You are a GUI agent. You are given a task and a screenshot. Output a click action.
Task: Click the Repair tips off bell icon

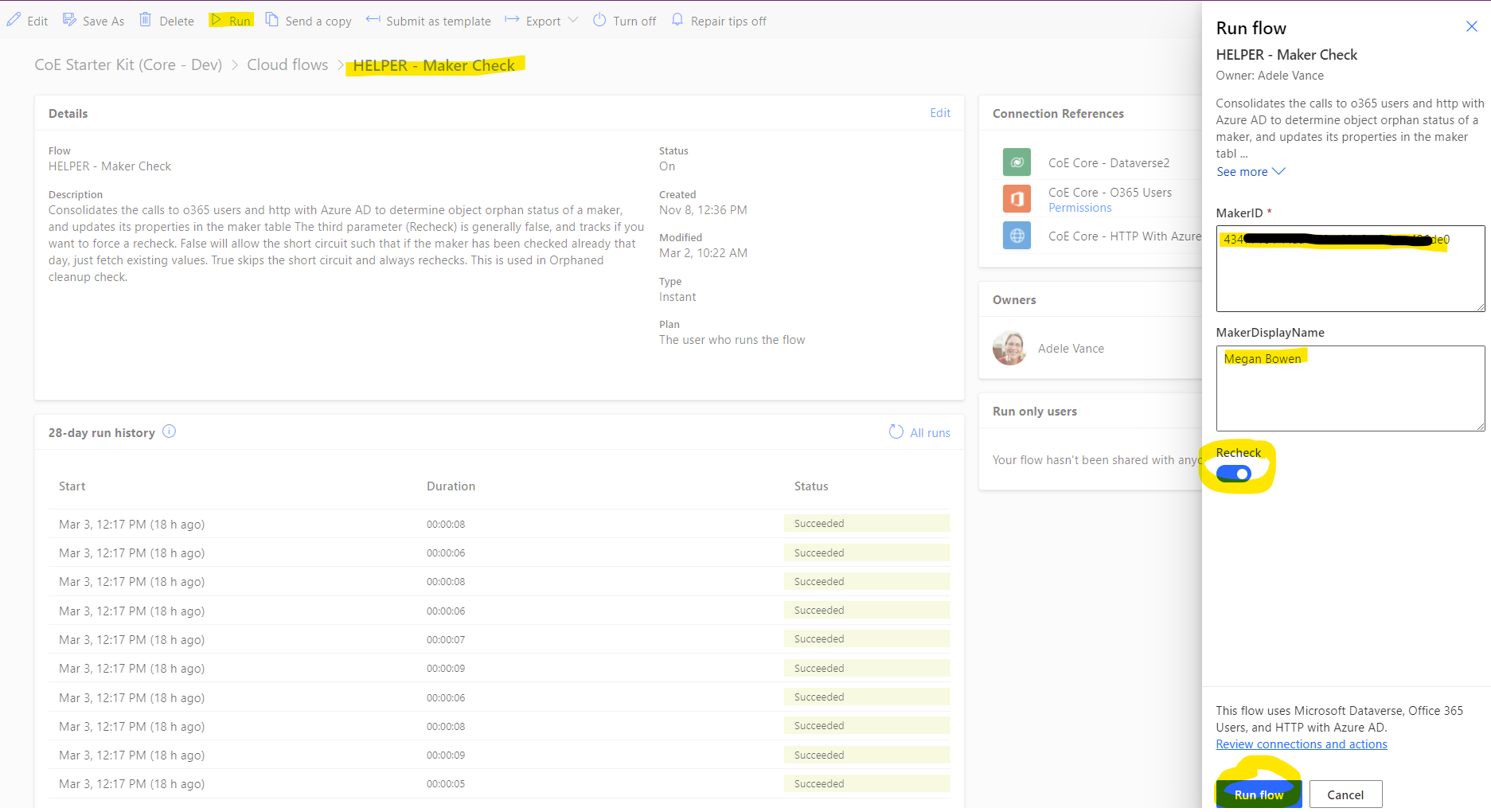[677, 20]
